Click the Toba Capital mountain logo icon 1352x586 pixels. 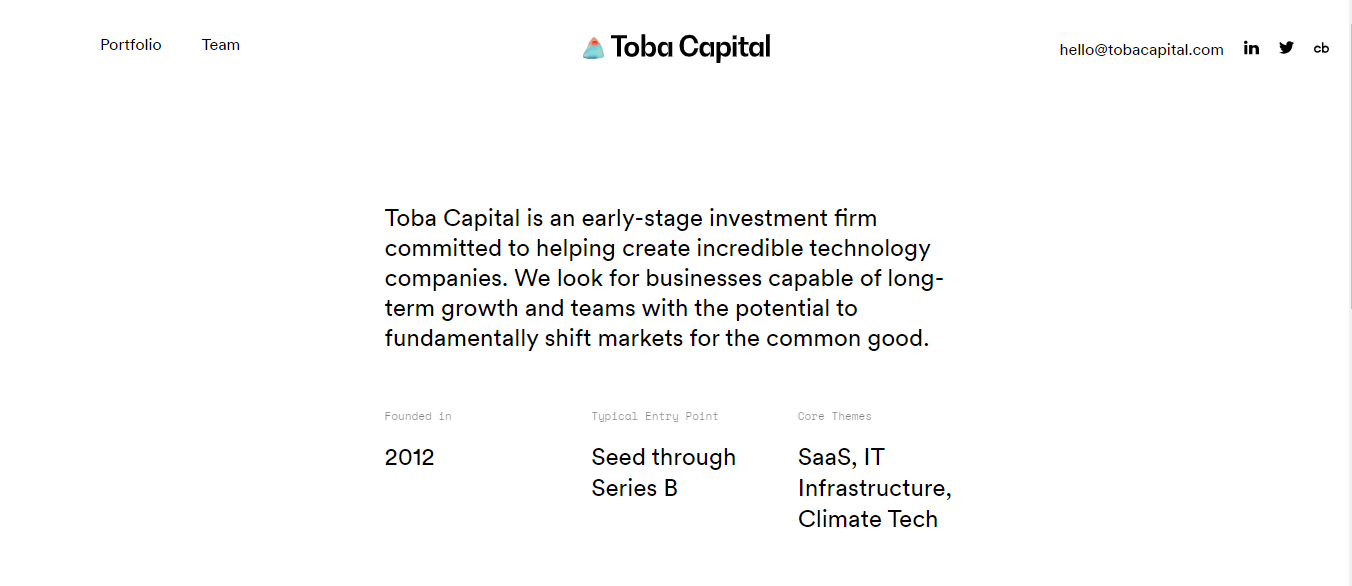[x=594, y=48]
